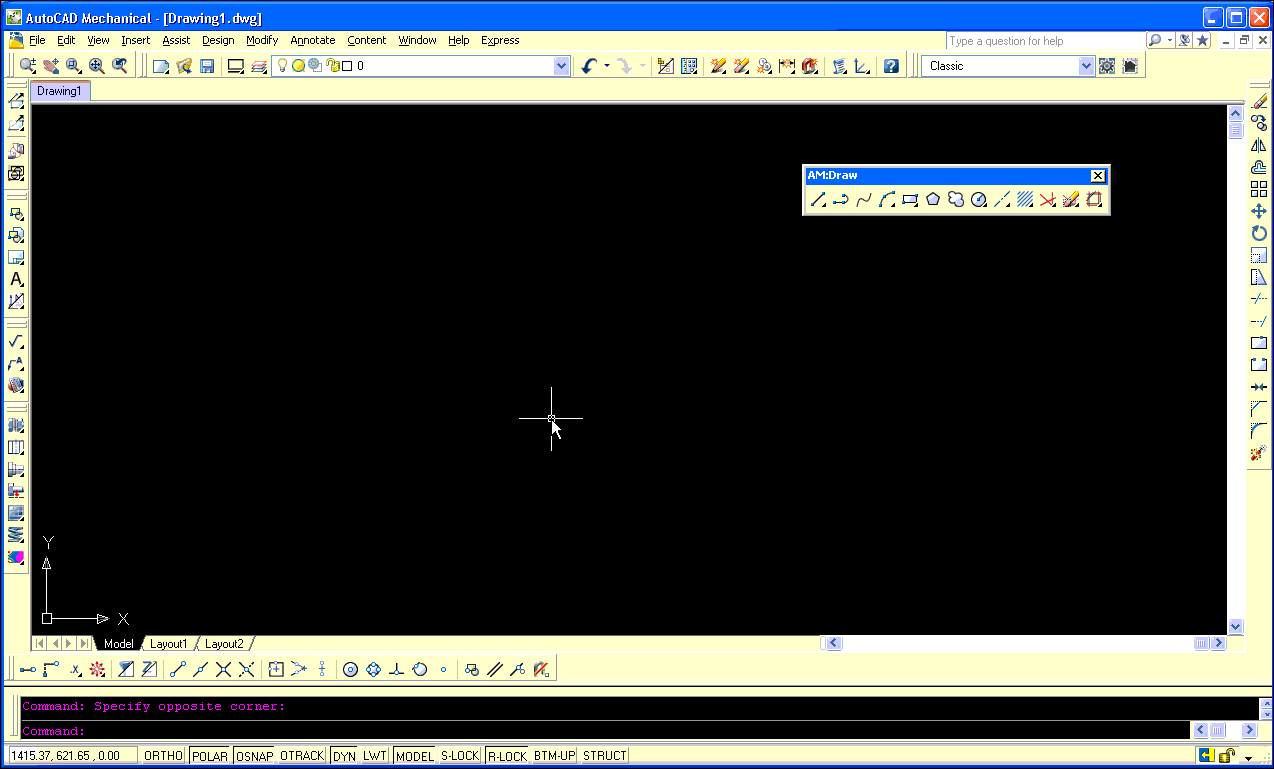Toggle LWT lineweight display

[x=375, y=756]
